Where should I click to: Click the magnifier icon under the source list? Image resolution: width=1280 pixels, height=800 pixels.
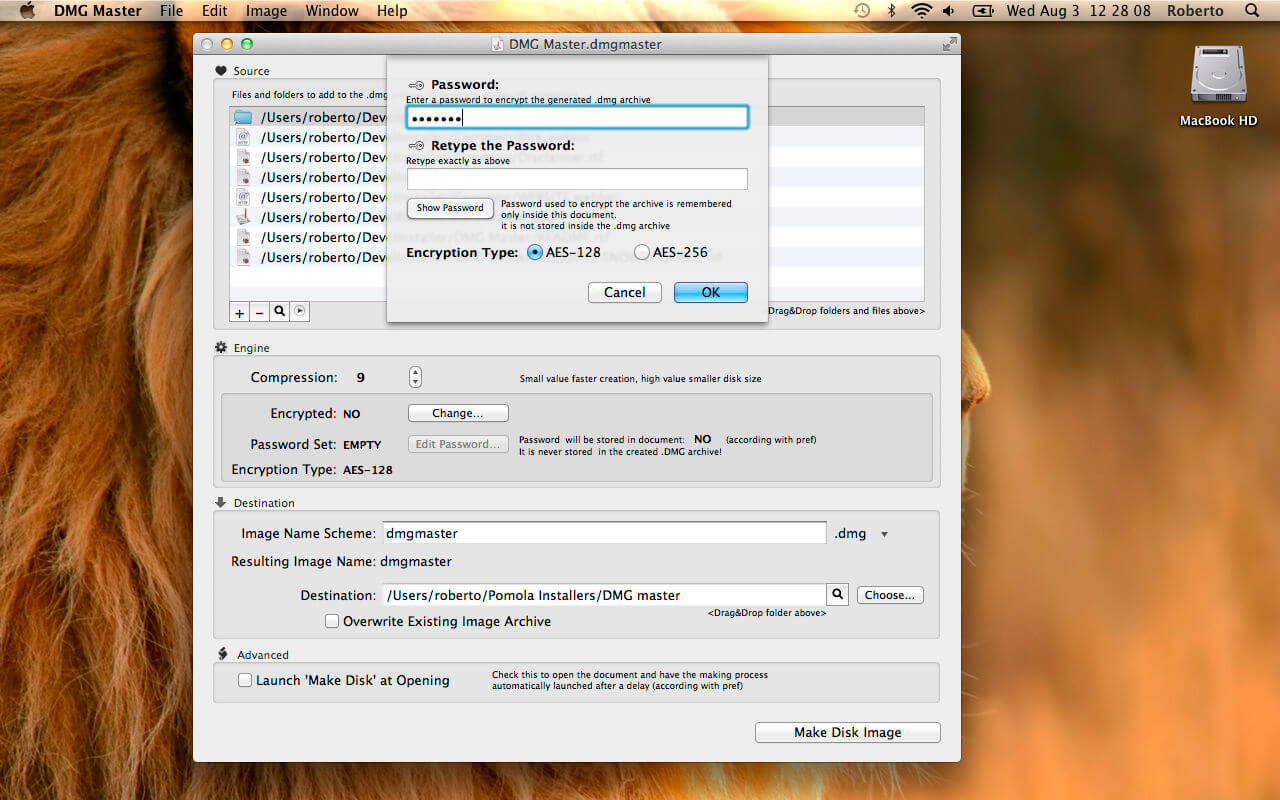(x=280, y=312)
